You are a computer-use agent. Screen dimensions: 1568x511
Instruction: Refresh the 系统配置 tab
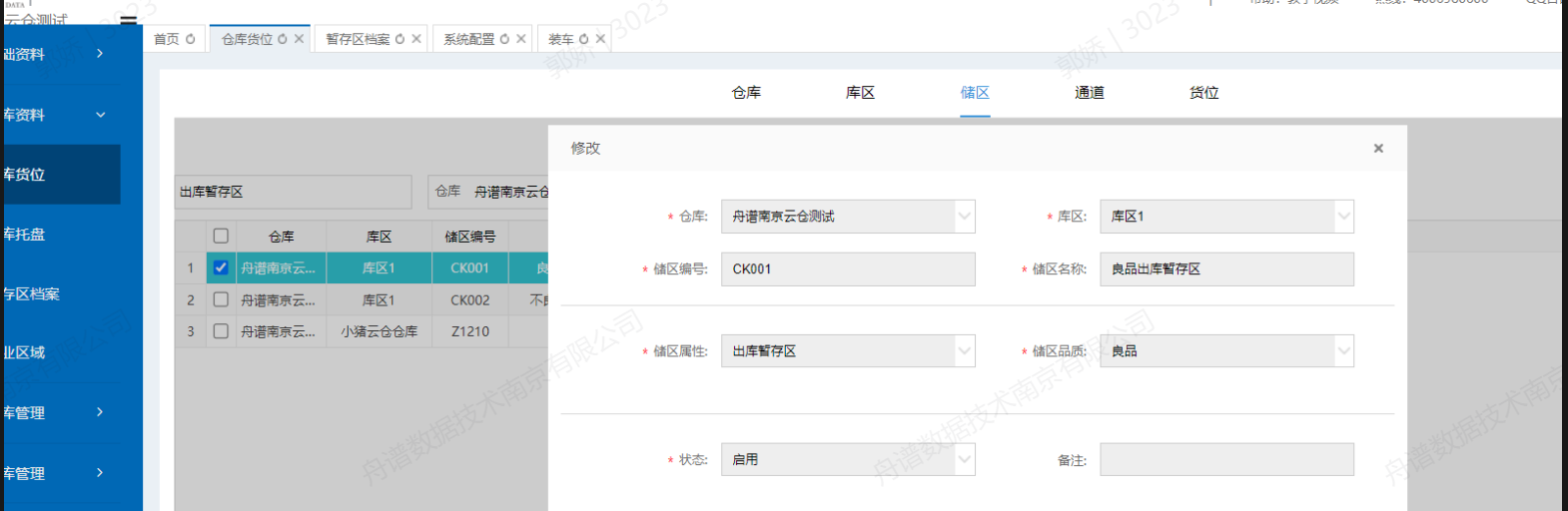click(x=504, y=39)
